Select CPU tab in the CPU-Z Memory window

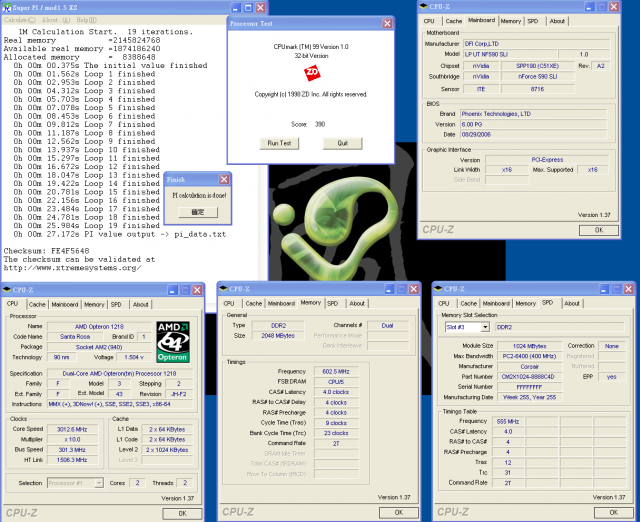[x=229, y=304]
